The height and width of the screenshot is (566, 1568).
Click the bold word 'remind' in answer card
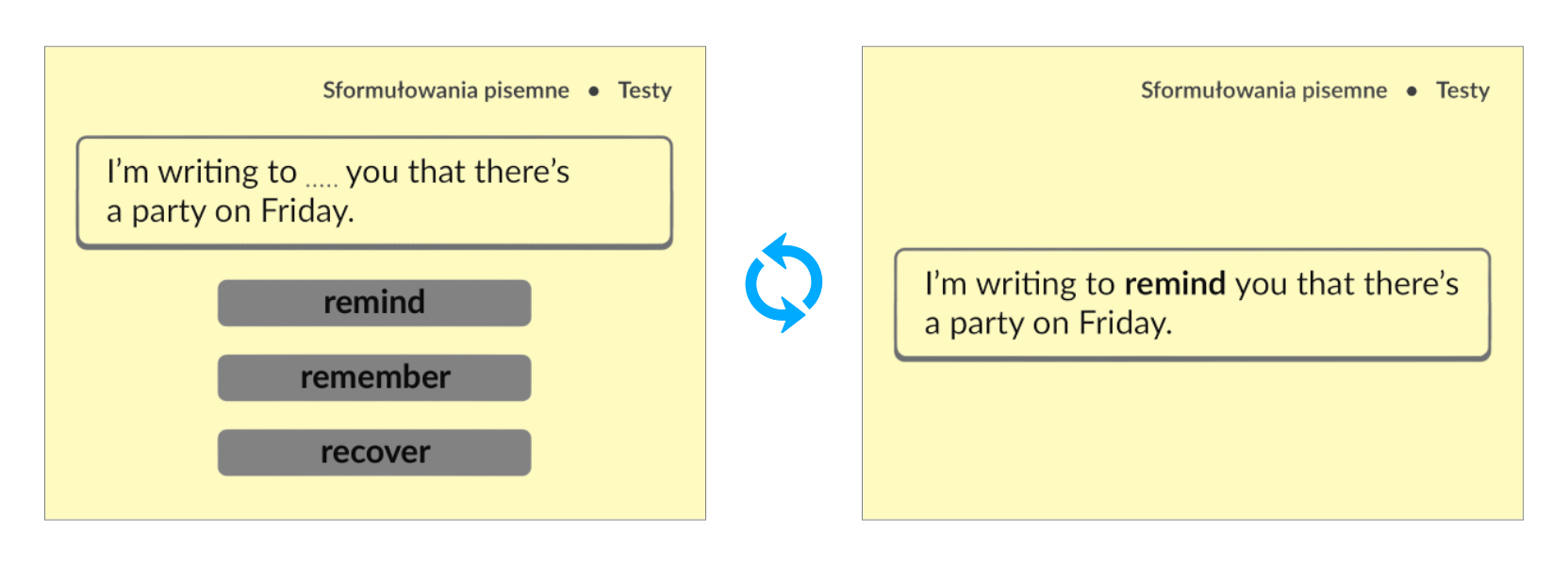[x=1175, y=284]
